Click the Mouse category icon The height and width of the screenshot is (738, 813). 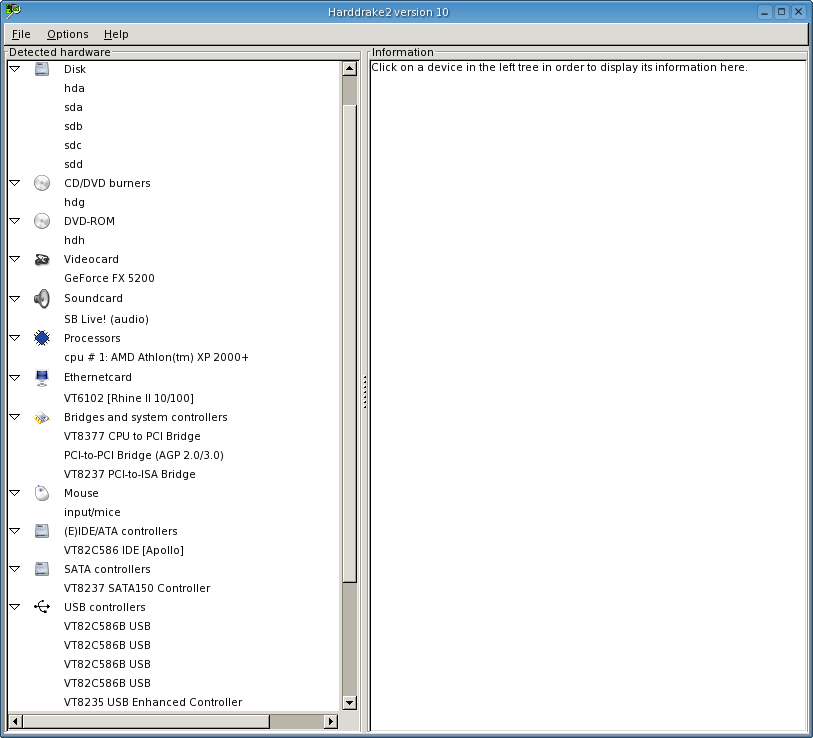click(41, 493)
